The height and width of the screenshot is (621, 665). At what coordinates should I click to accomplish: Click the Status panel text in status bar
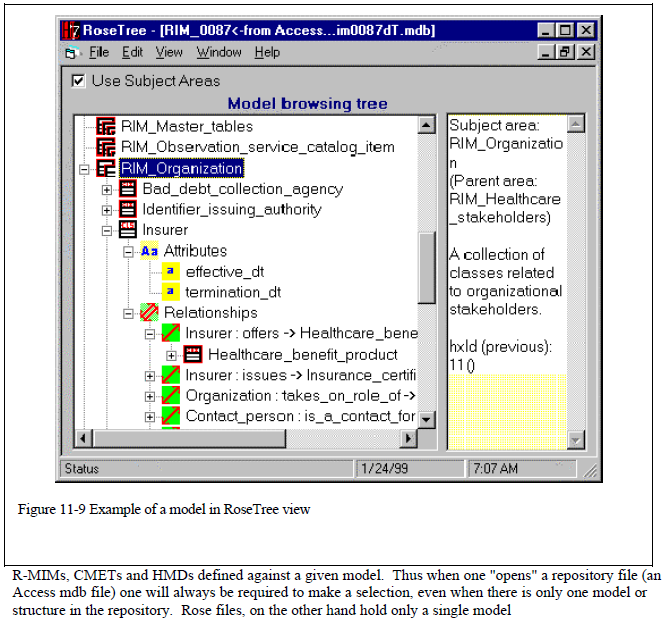81,469
